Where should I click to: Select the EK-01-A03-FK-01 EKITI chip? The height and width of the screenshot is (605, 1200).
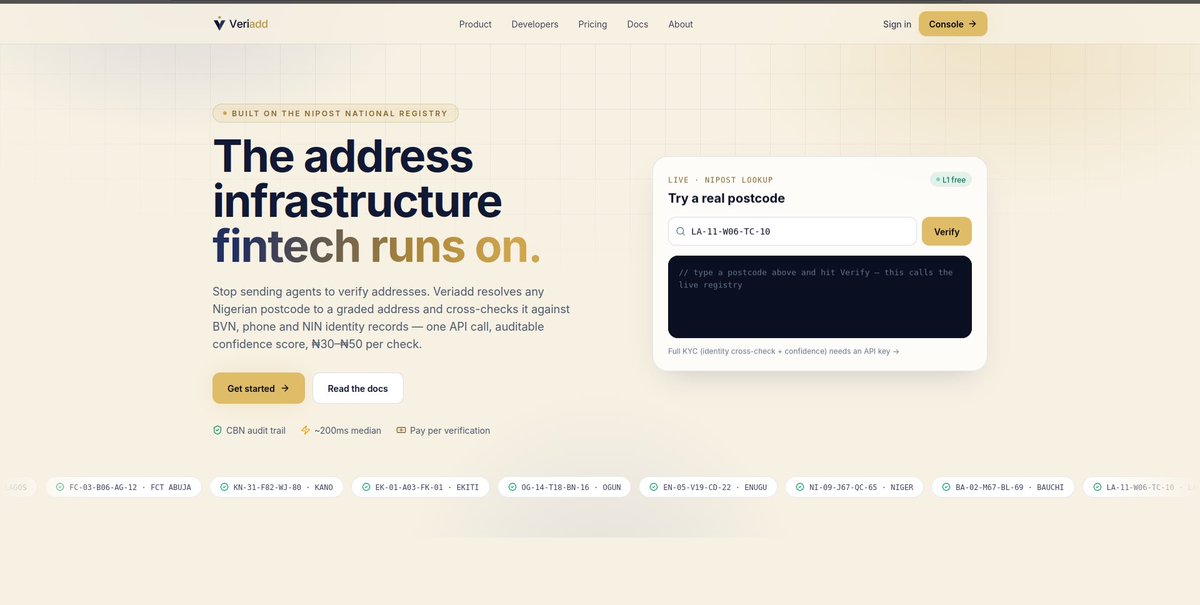point(421,487)
